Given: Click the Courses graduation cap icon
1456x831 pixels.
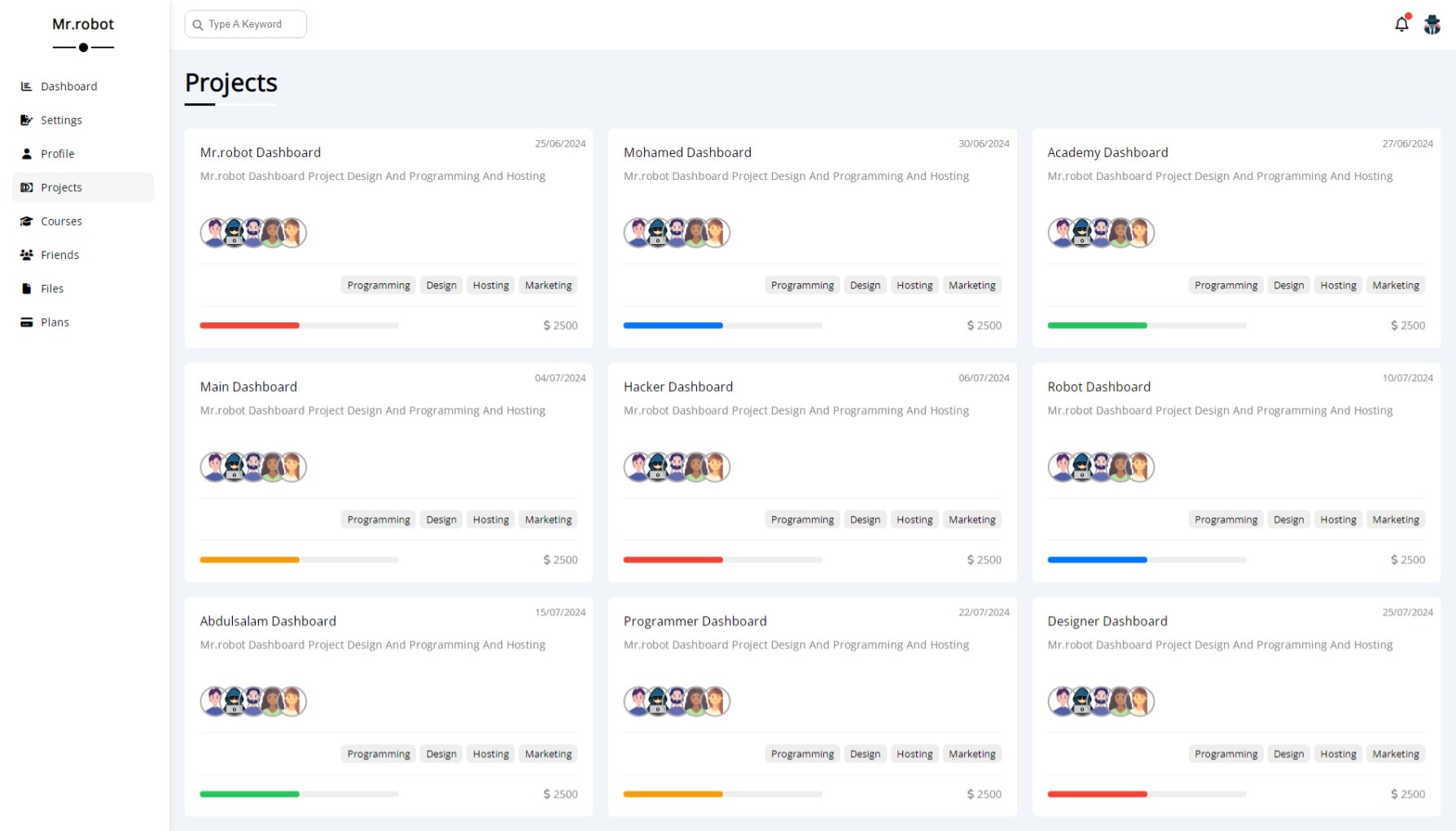Looking at the screenshot, I should coord(26,221).
